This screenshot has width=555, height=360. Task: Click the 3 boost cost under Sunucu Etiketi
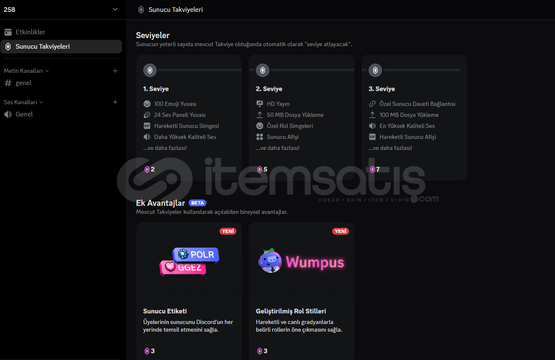click(x=149, y=351)
